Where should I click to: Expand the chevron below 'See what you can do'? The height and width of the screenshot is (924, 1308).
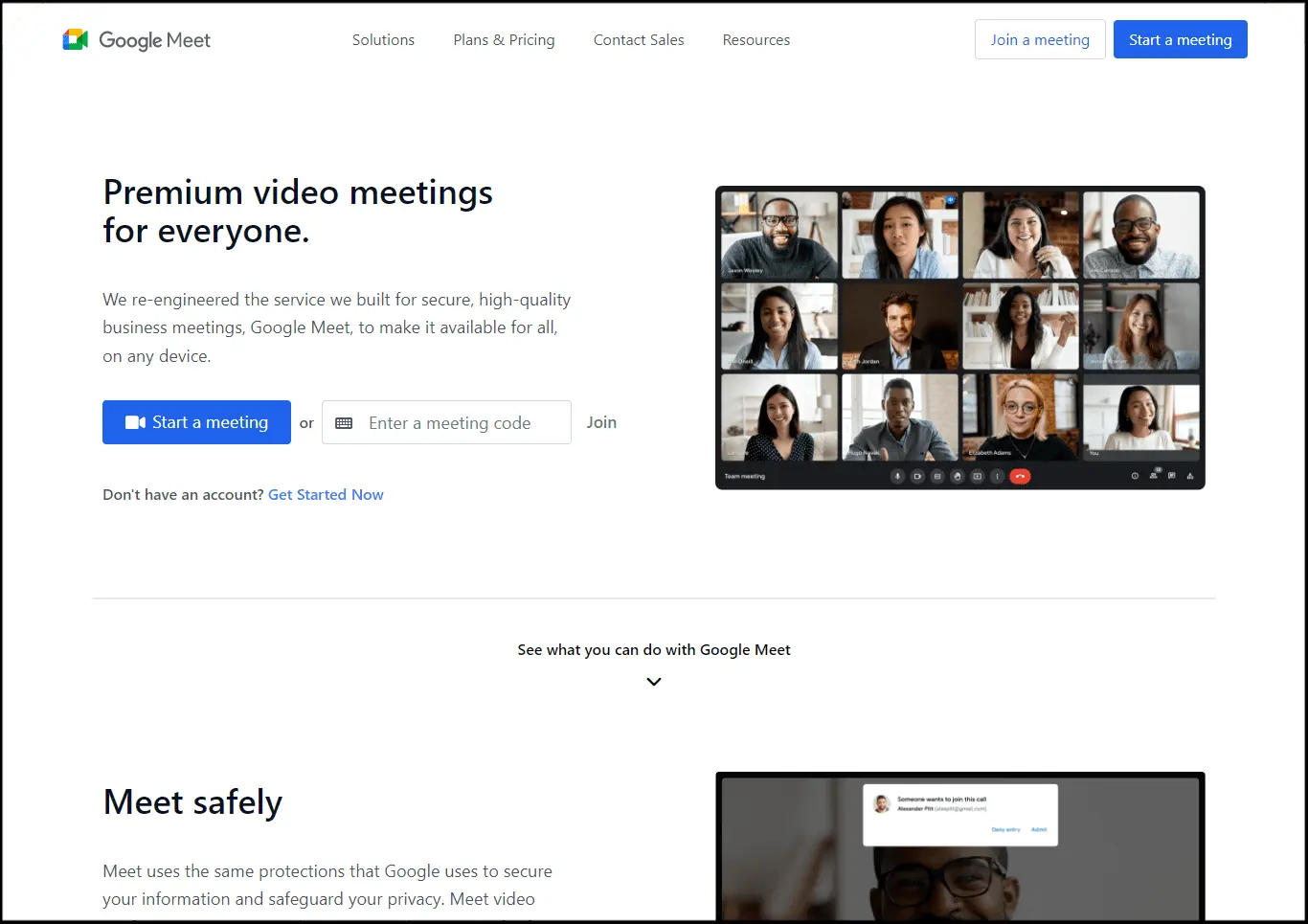click(654, 682)
